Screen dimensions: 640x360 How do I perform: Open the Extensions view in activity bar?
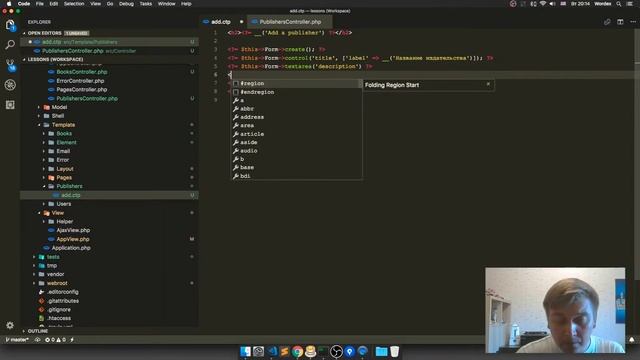10,105
